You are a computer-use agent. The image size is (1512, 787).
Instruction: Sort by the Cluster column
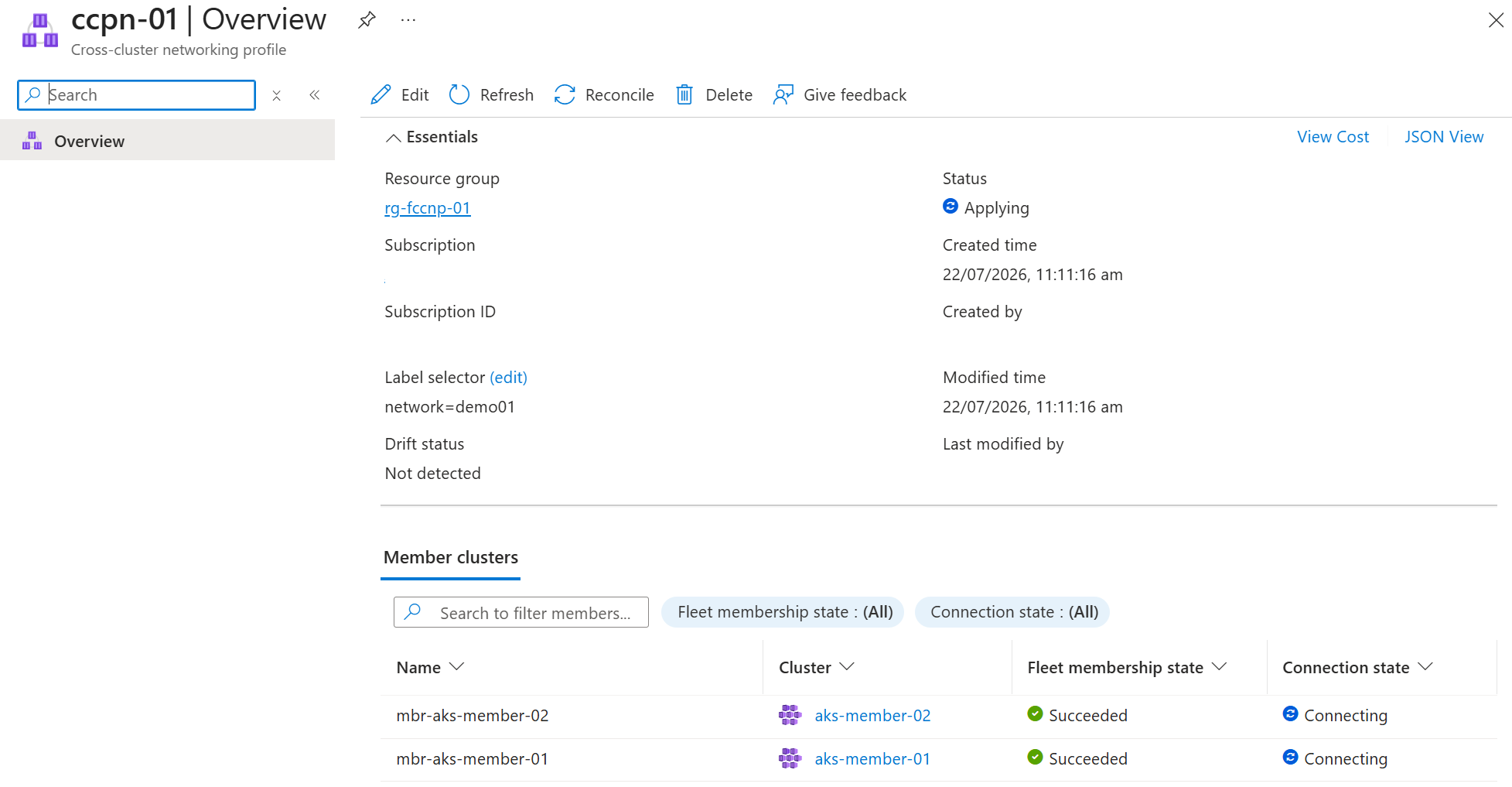[816, 667]
